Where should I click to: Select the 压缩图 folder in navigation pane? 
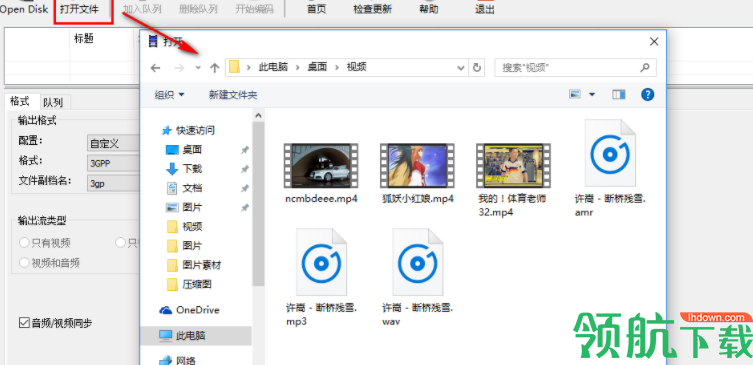coord(196,284)
